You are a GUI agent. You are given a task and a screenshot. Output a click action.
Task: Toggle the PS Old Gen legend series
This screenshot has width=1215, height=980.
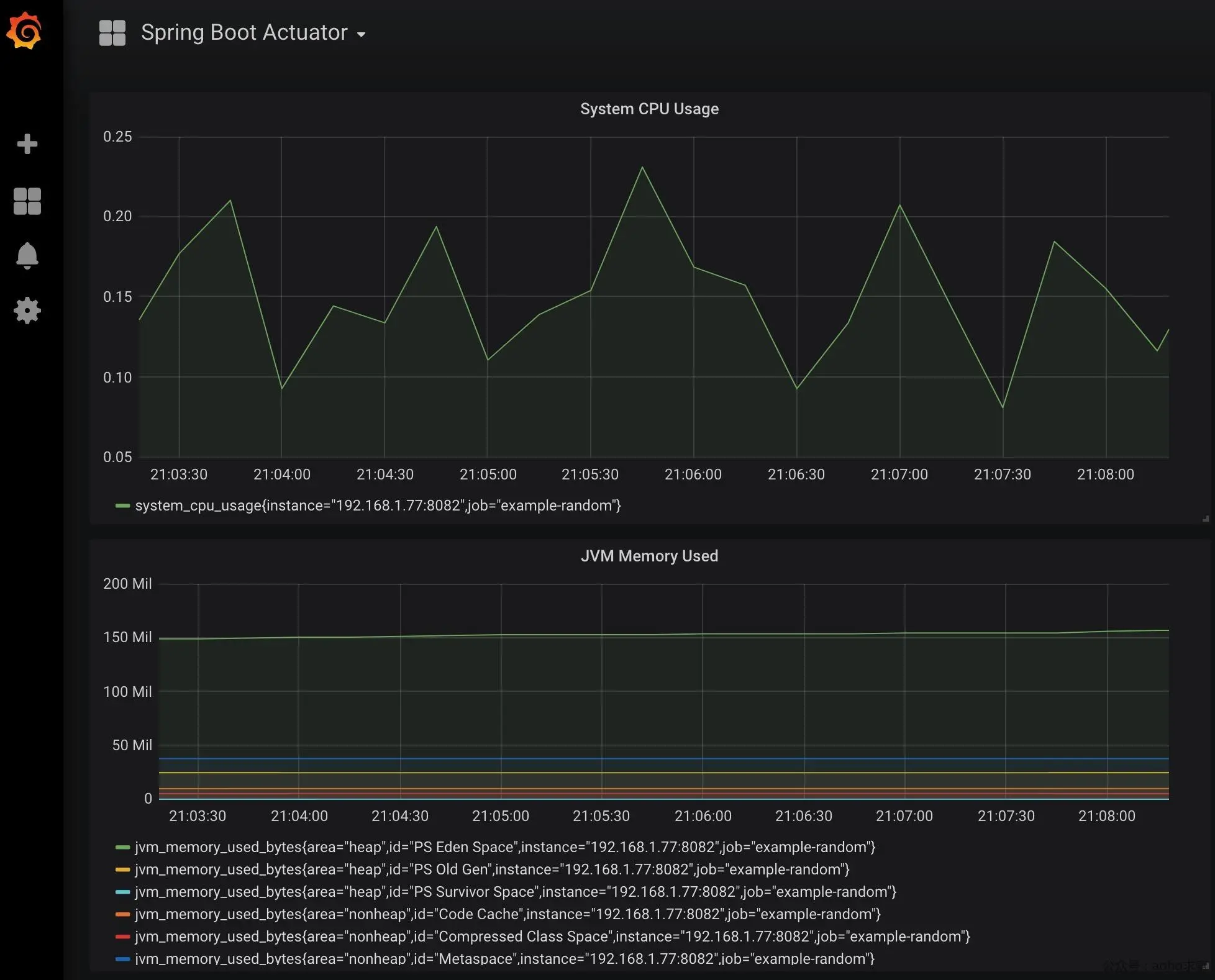[491, 869]
